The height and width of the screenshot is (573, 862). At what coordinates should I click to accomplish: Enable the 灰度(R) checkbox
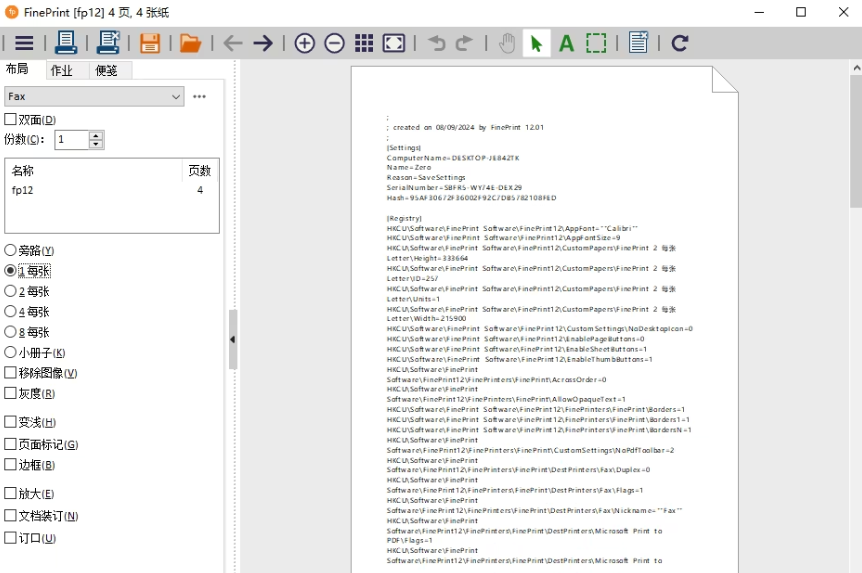[10, 393]
